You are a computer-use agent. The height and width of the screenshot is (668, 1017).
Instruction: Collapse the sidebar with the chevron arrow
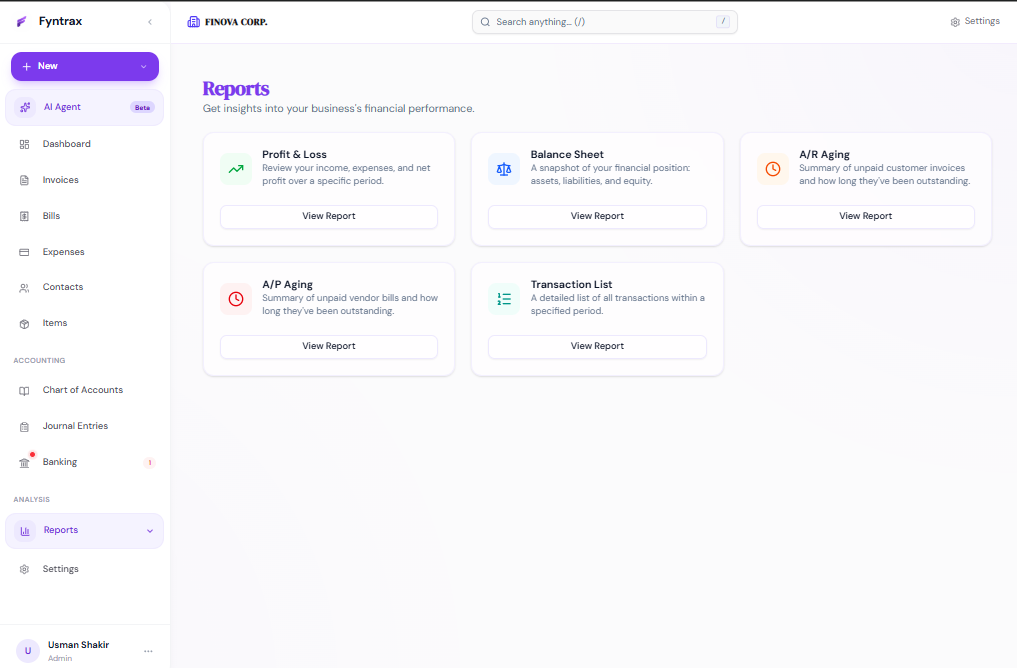pos(150,22)
